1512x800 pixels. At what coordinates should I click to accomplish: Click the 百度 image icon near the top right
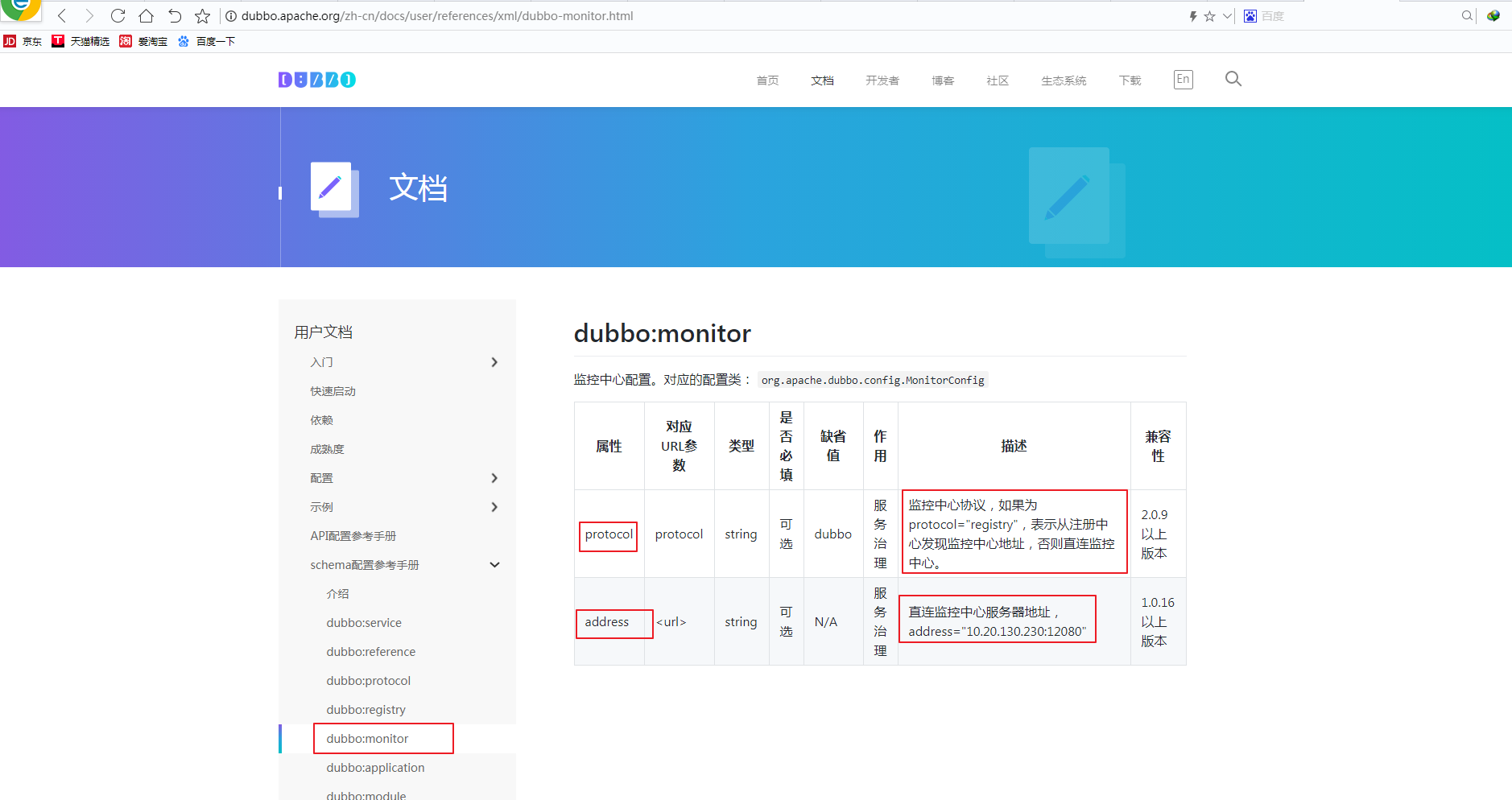coord(1250,14)
